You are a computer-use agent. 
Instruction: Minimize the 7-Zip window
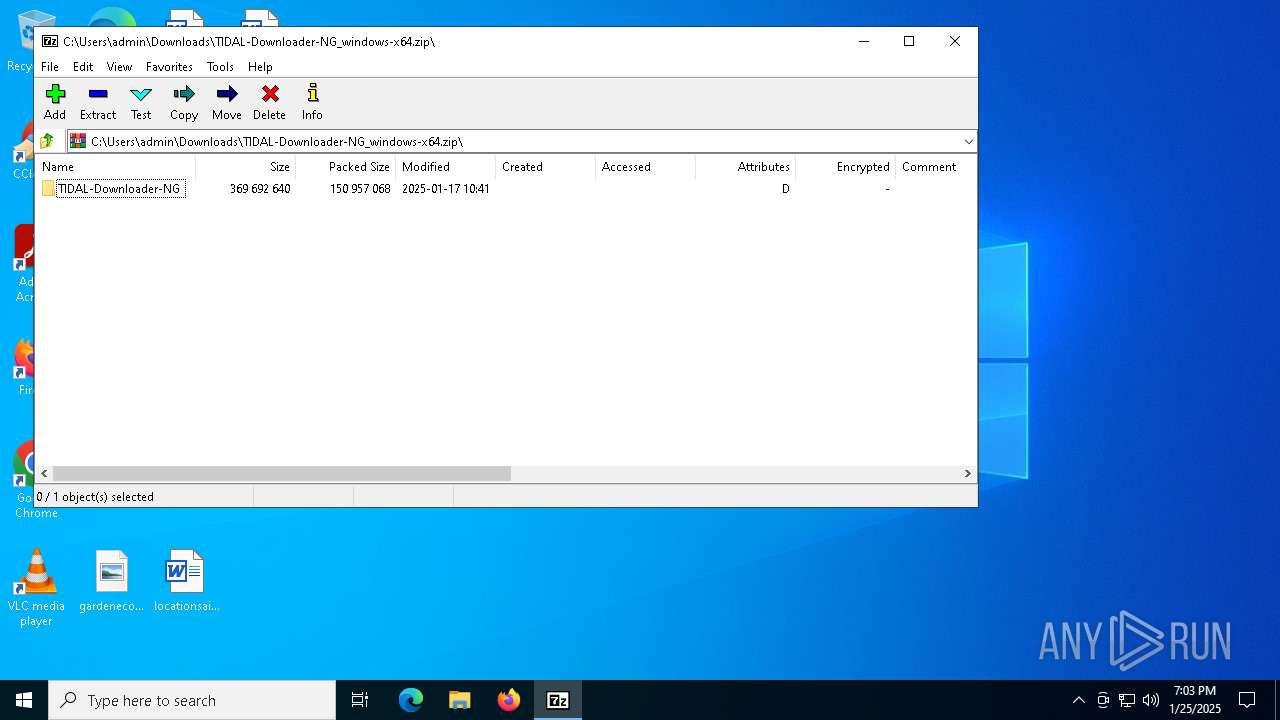pos(864,41)
